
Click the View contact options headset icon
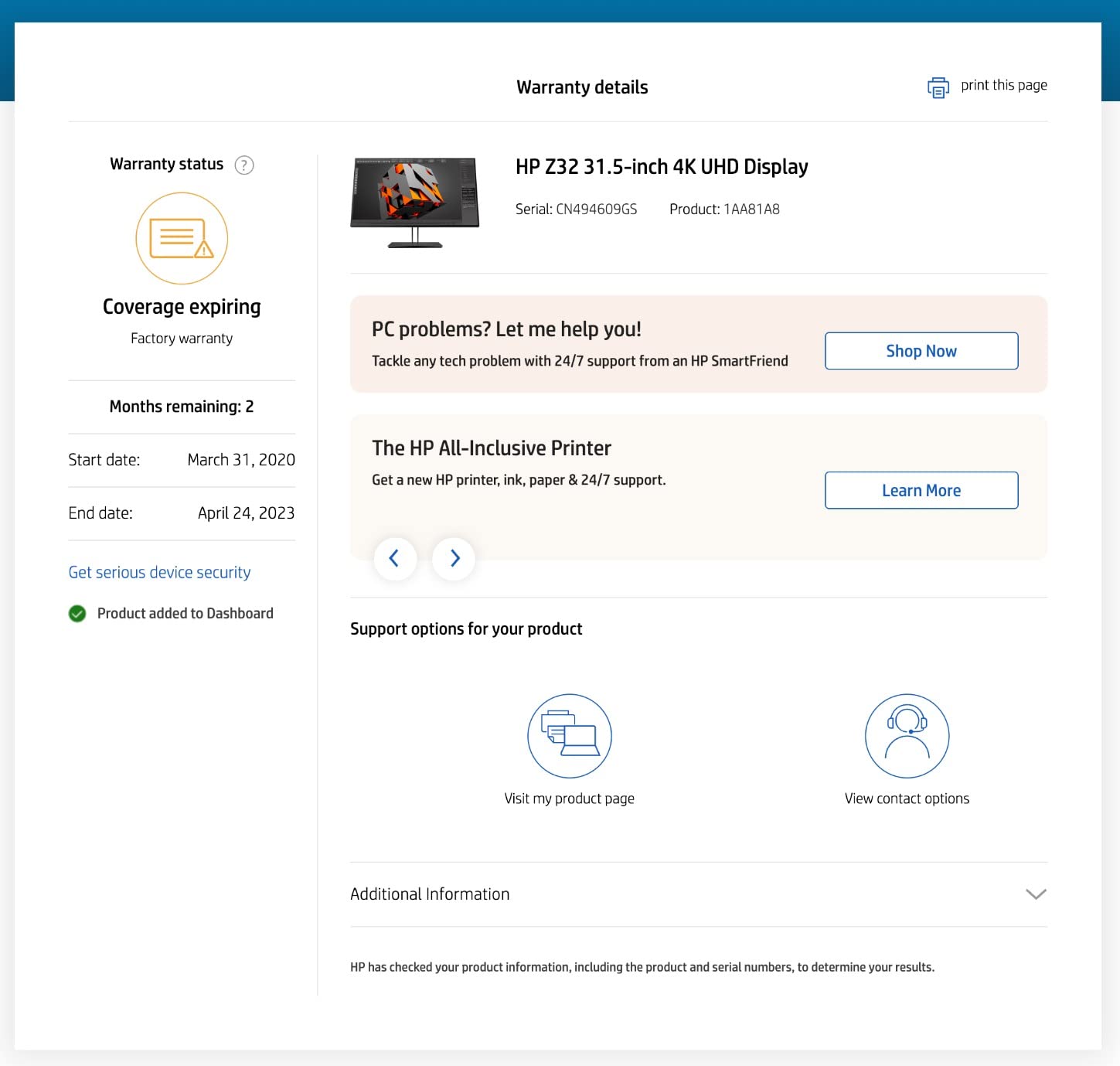click(x=907, y=736)
